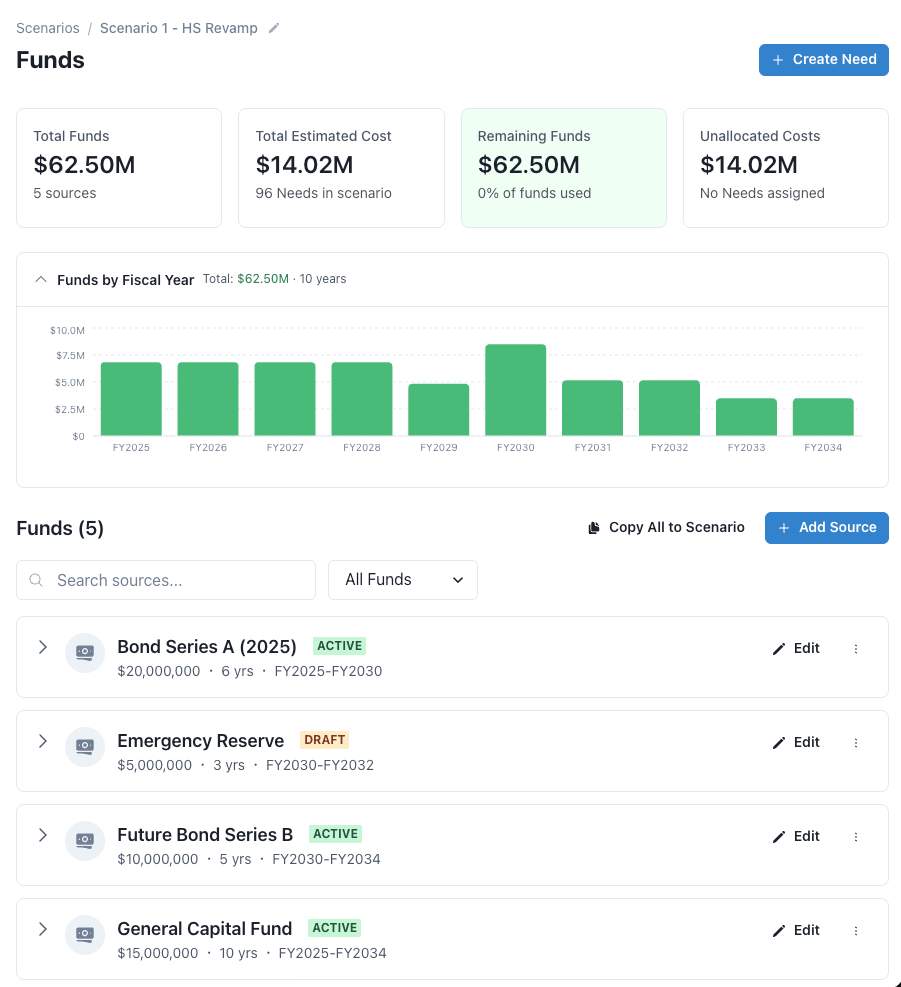The width and height of the screenshot is (901, 987).
Task: Click the Emergency Reserve title
Action: 200,740
